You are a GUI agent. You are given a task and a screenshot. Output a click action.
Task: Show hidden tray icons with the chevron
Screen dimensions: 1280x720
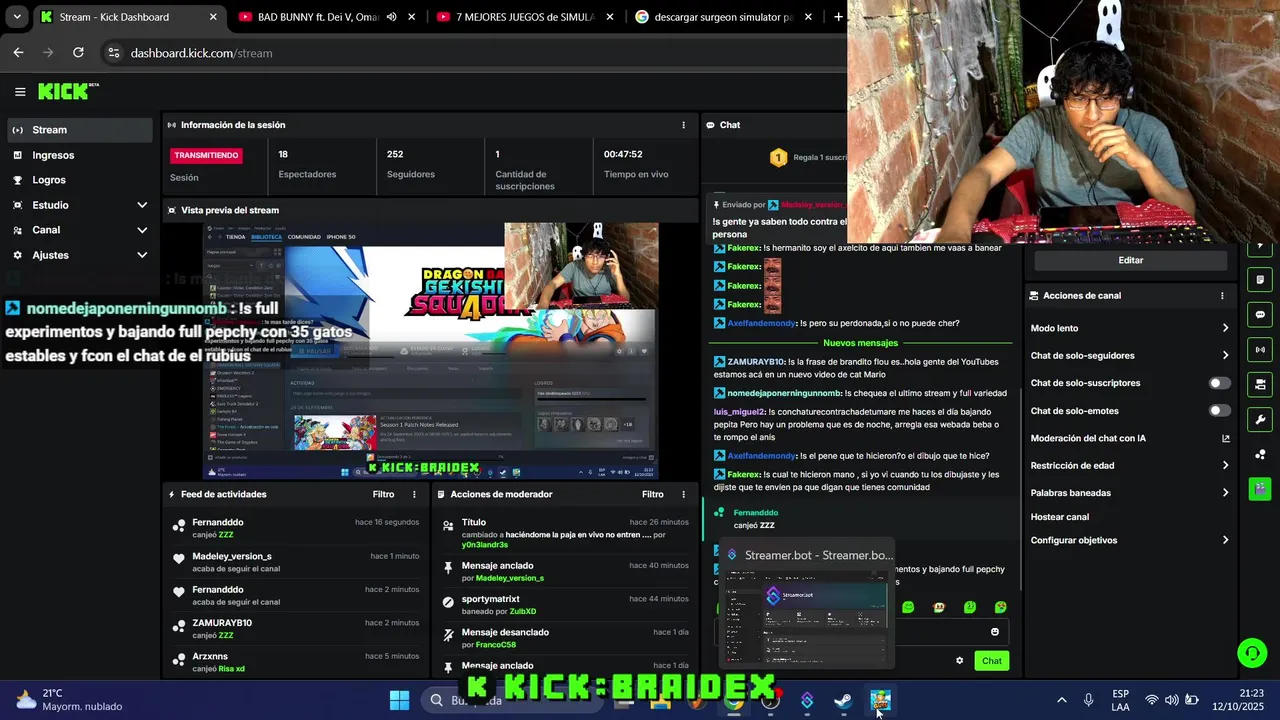tap(1061, 700)
